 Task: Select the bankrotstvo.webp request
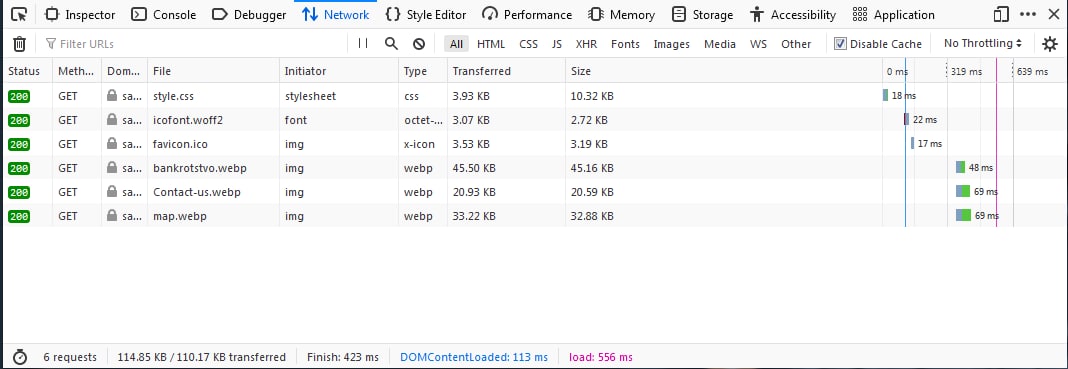[534, 168]
